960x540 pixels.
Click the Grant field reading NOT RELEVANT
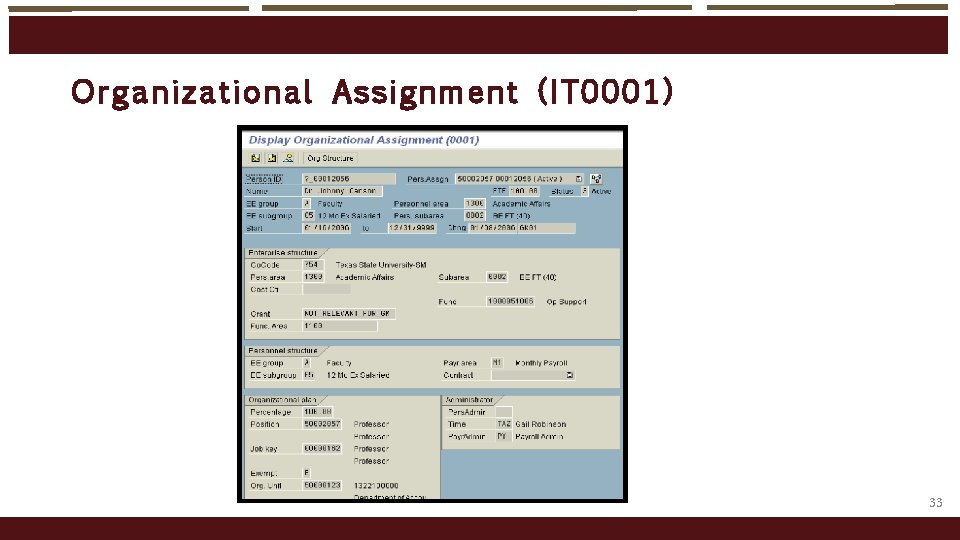(349, 313)
